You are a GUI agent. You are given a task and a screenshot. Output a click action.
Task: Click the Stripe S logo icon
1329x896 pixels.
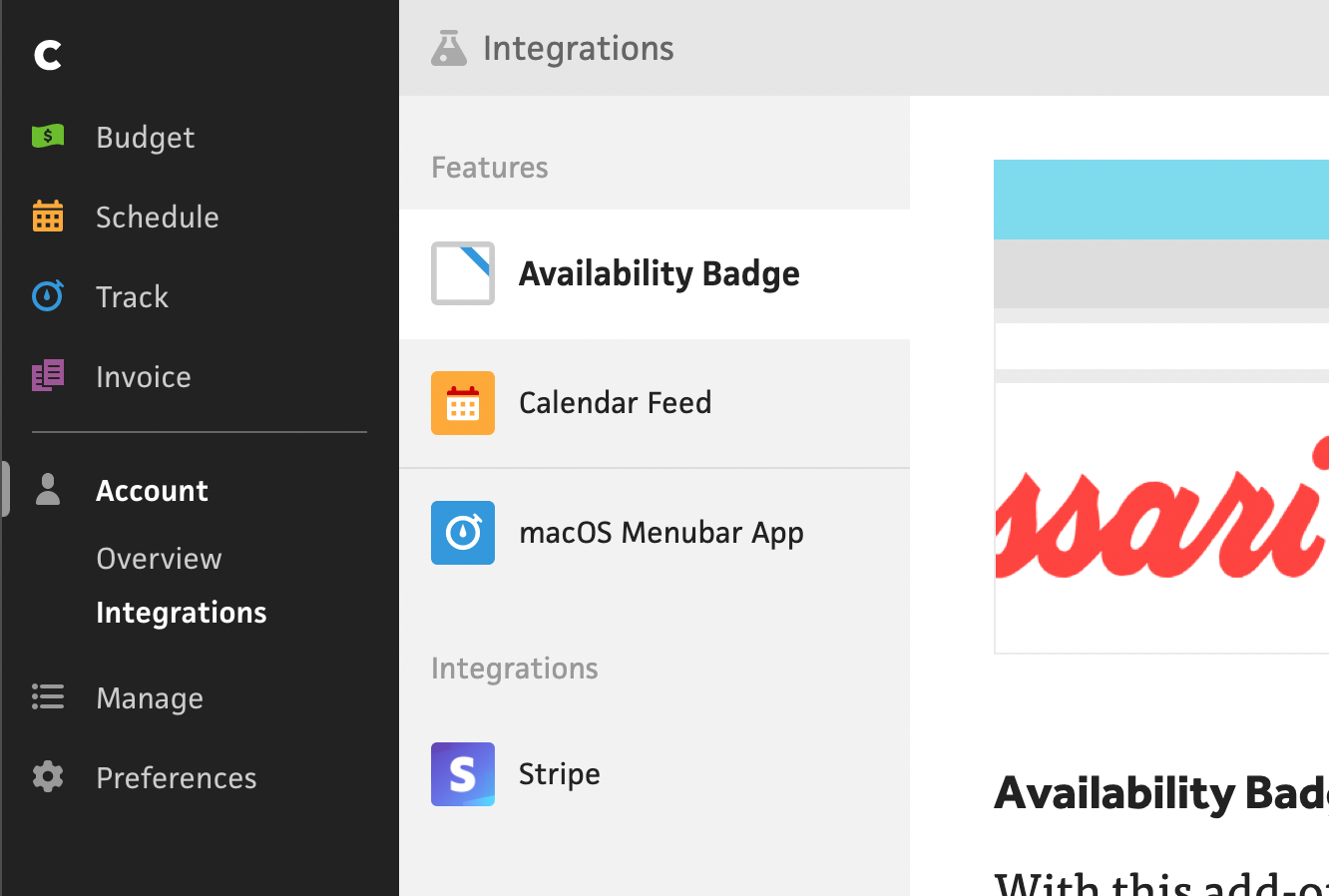coord(463,774)
